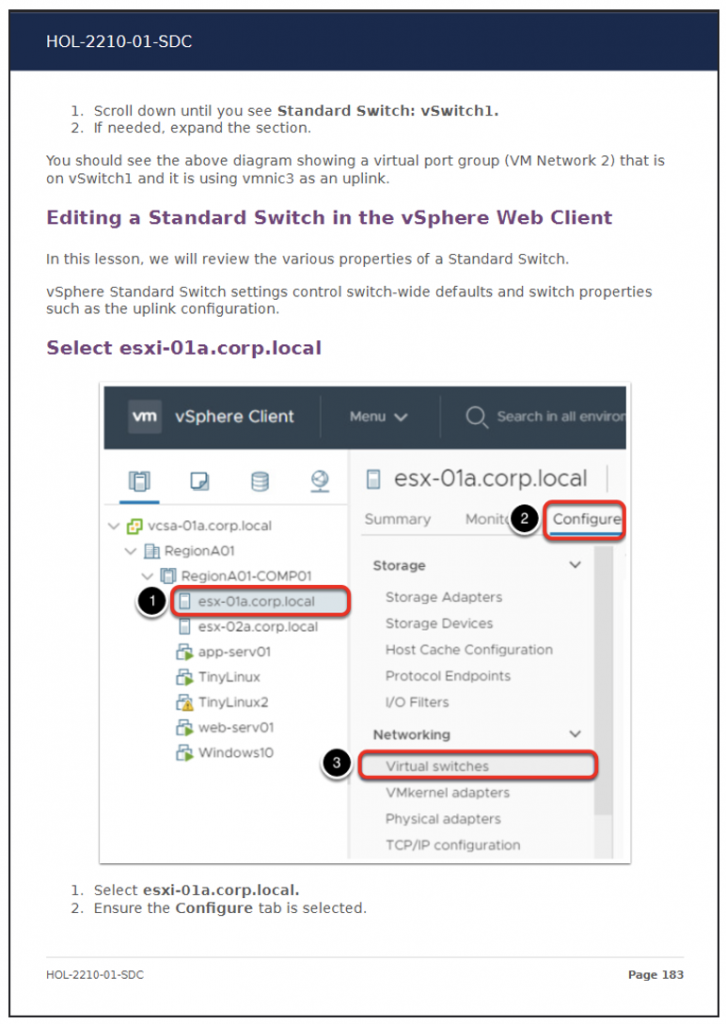Open Storage Adapters settings

(x=444, y=597)
